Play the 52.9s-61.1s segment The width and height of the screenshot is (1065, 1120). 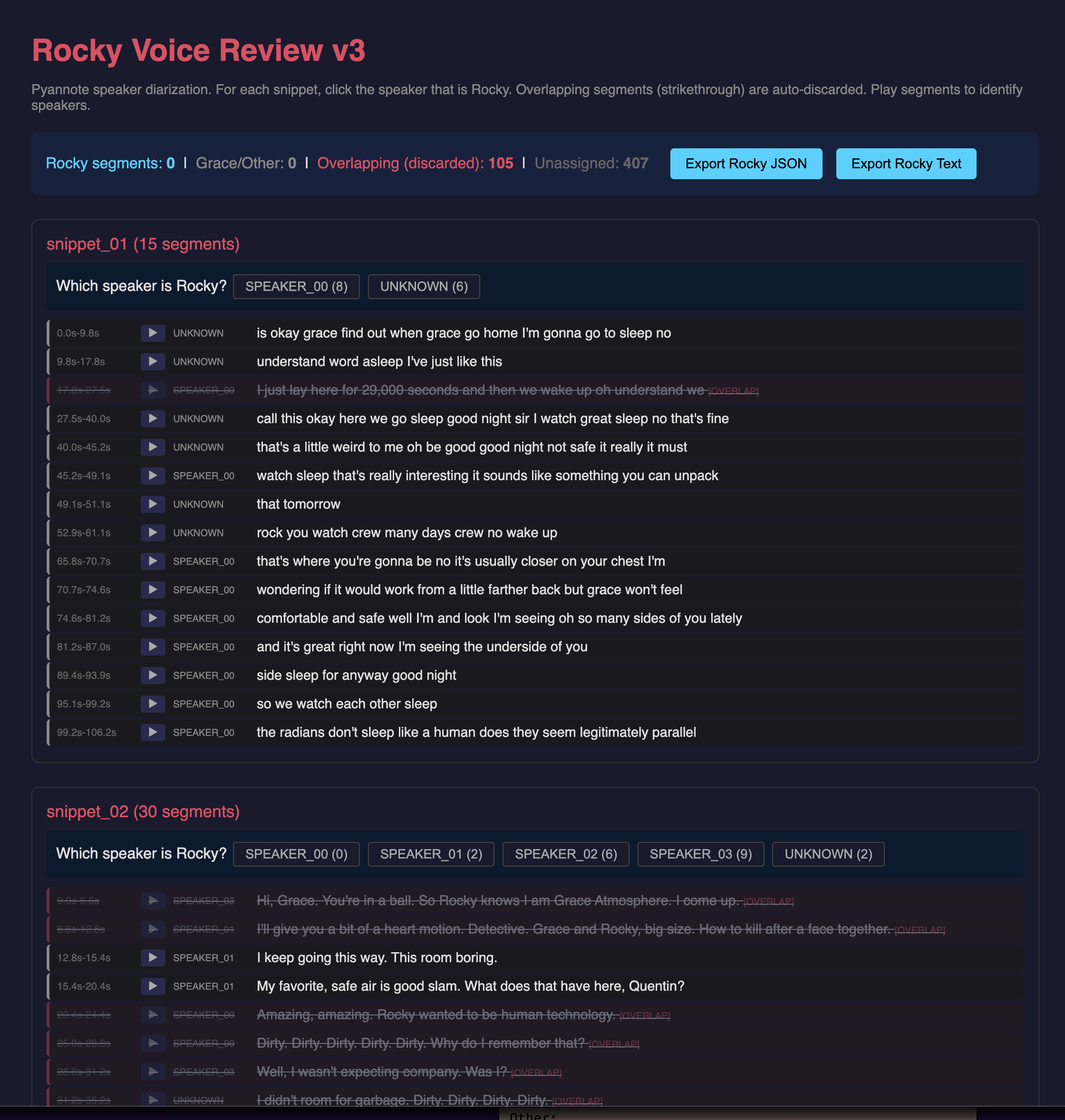click(153, 532)
